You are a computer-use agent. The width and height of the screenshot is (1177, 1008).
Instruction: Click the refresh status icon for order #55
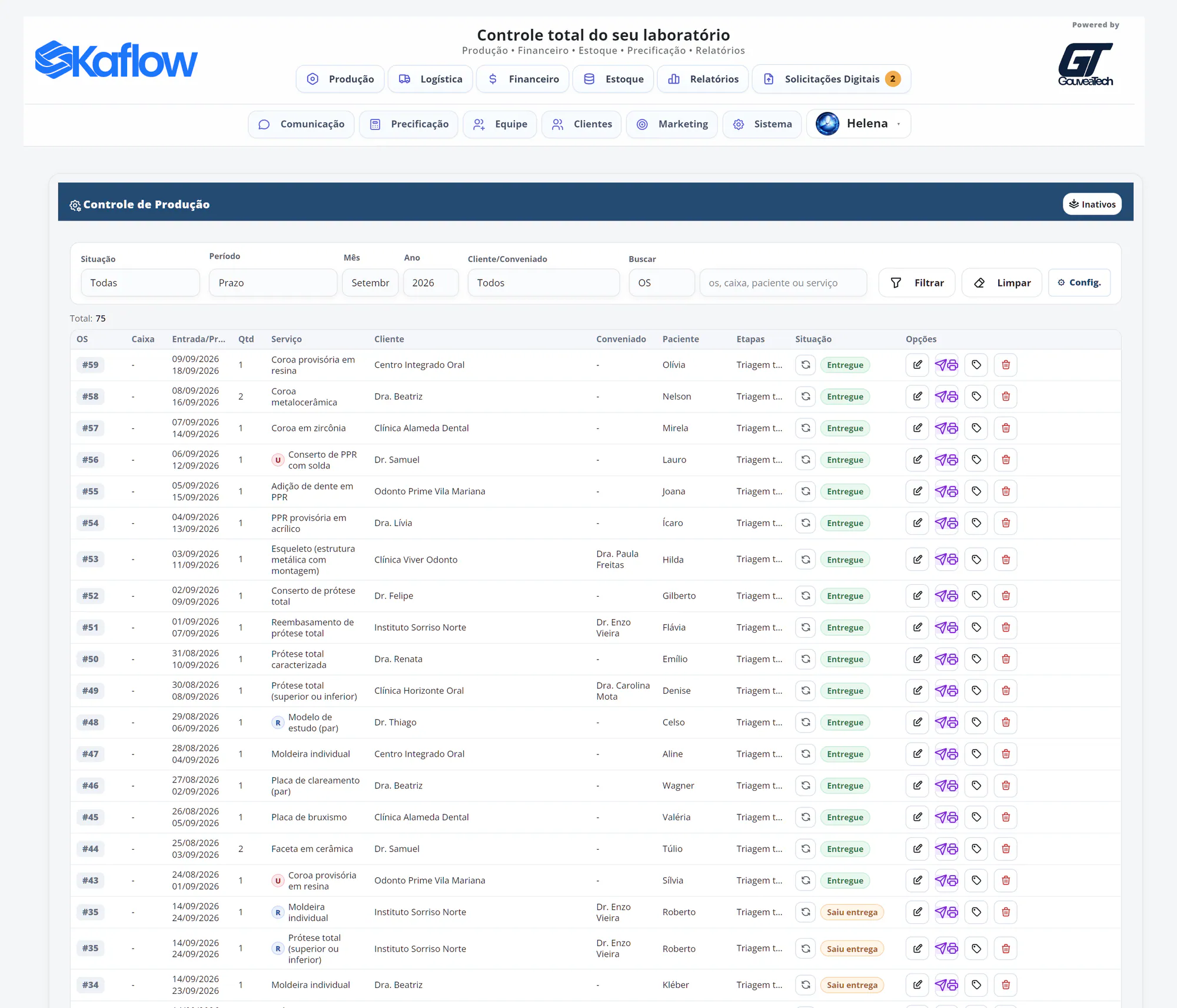(805, 491)
